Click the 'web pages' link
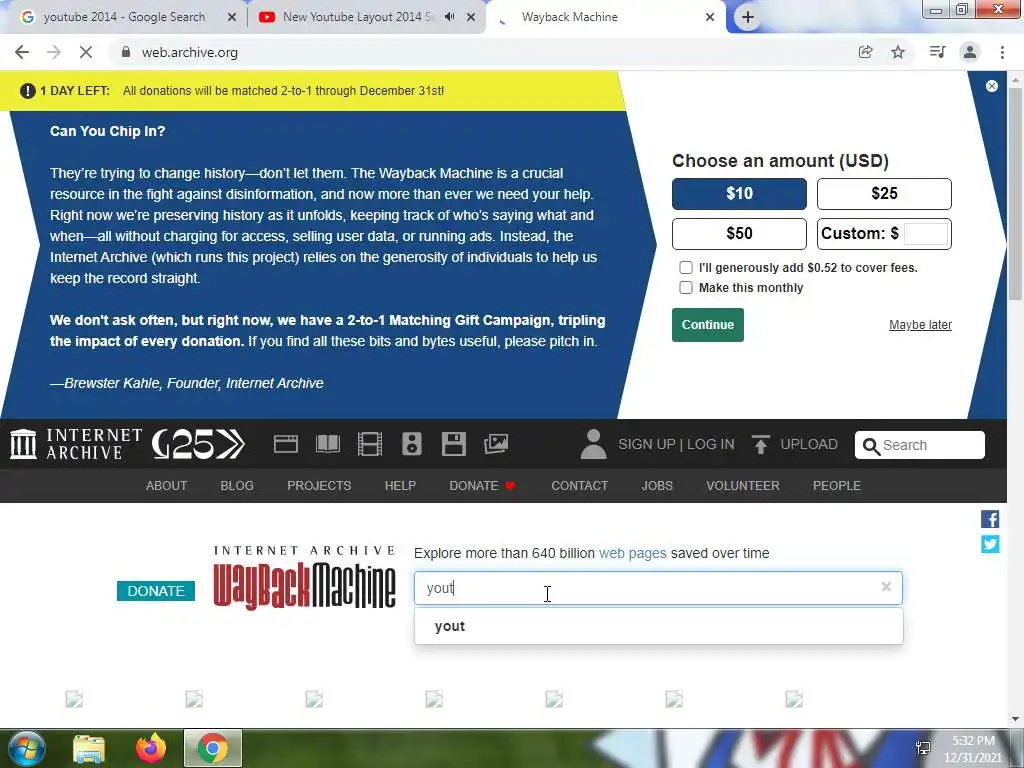Screen dimensions: 1024x768 (633, 553)
